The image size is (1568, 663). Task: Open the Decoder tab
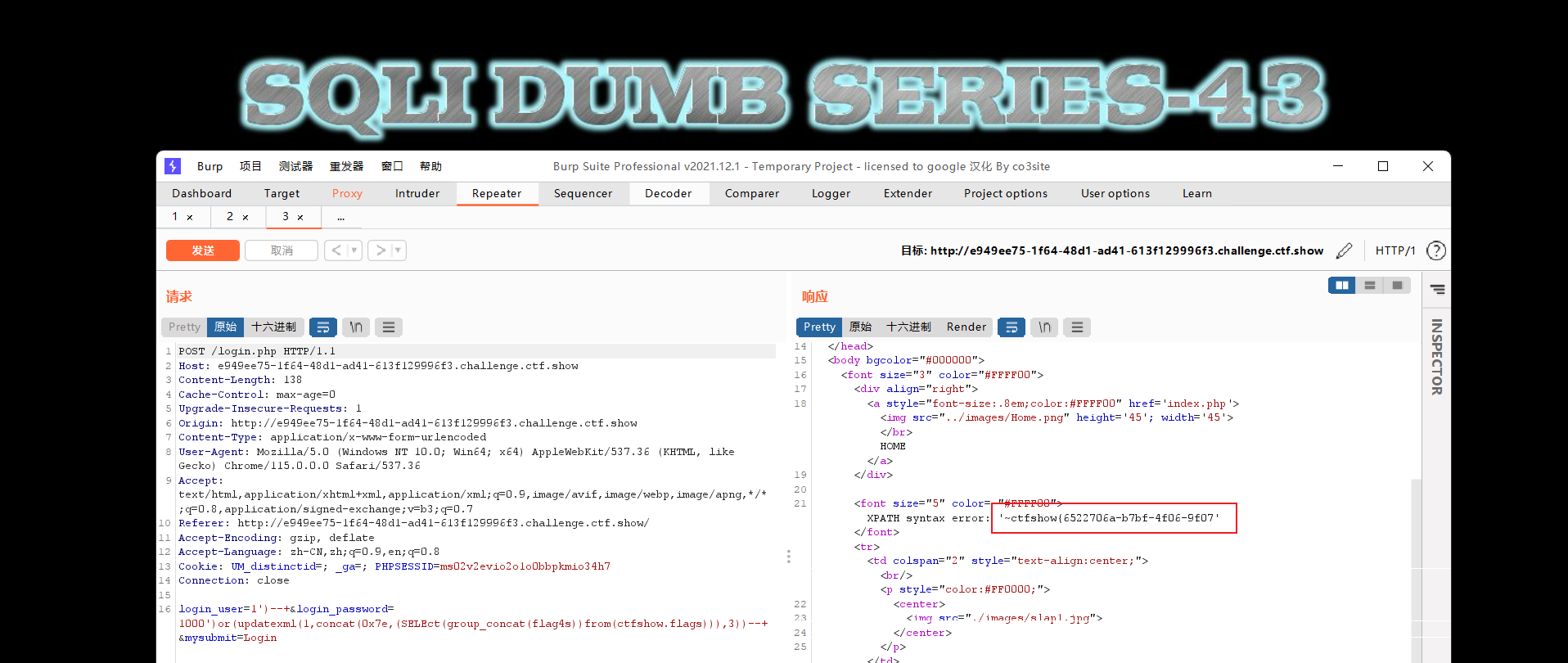point(668,194)
